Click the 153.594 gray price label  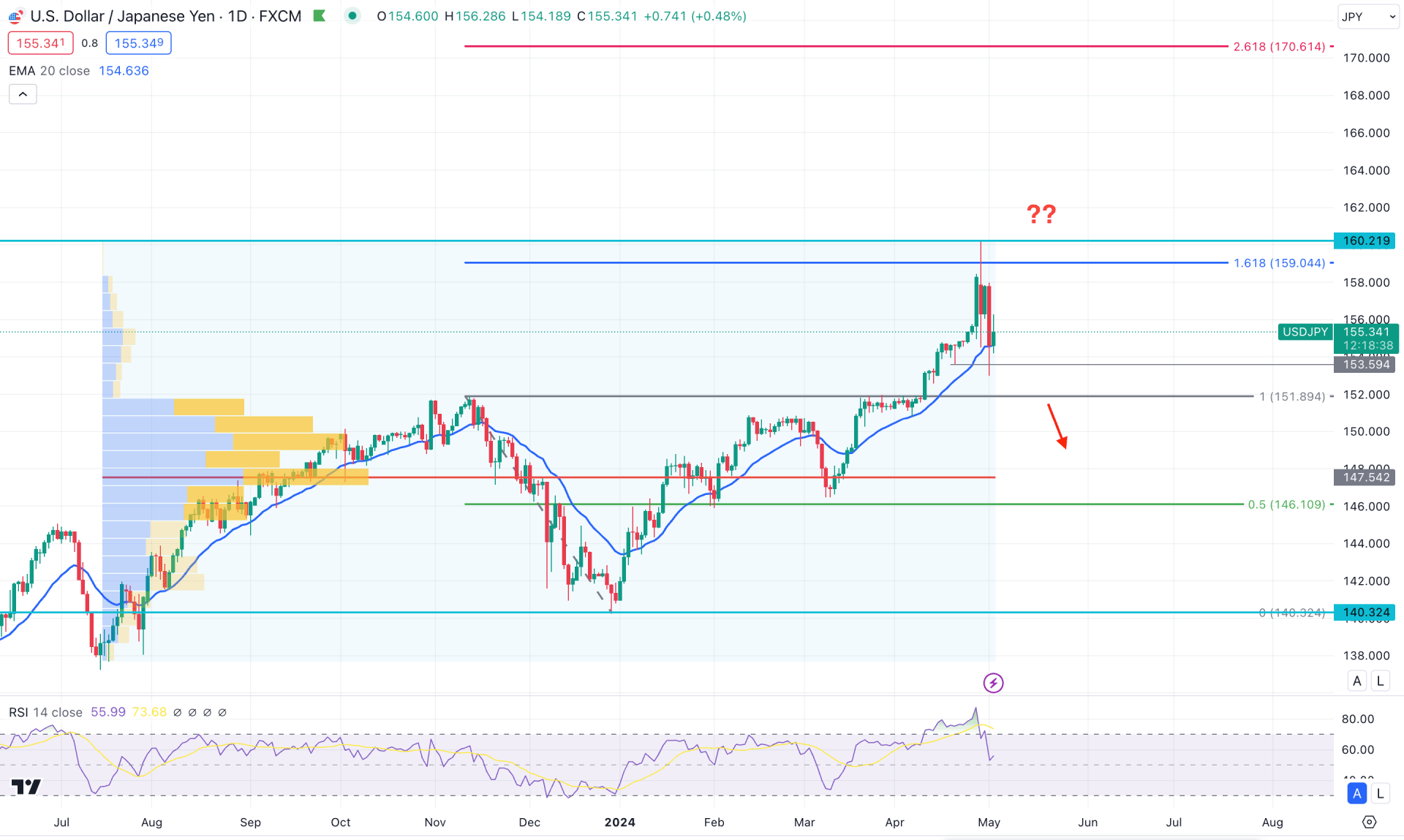click(1365, 365)
